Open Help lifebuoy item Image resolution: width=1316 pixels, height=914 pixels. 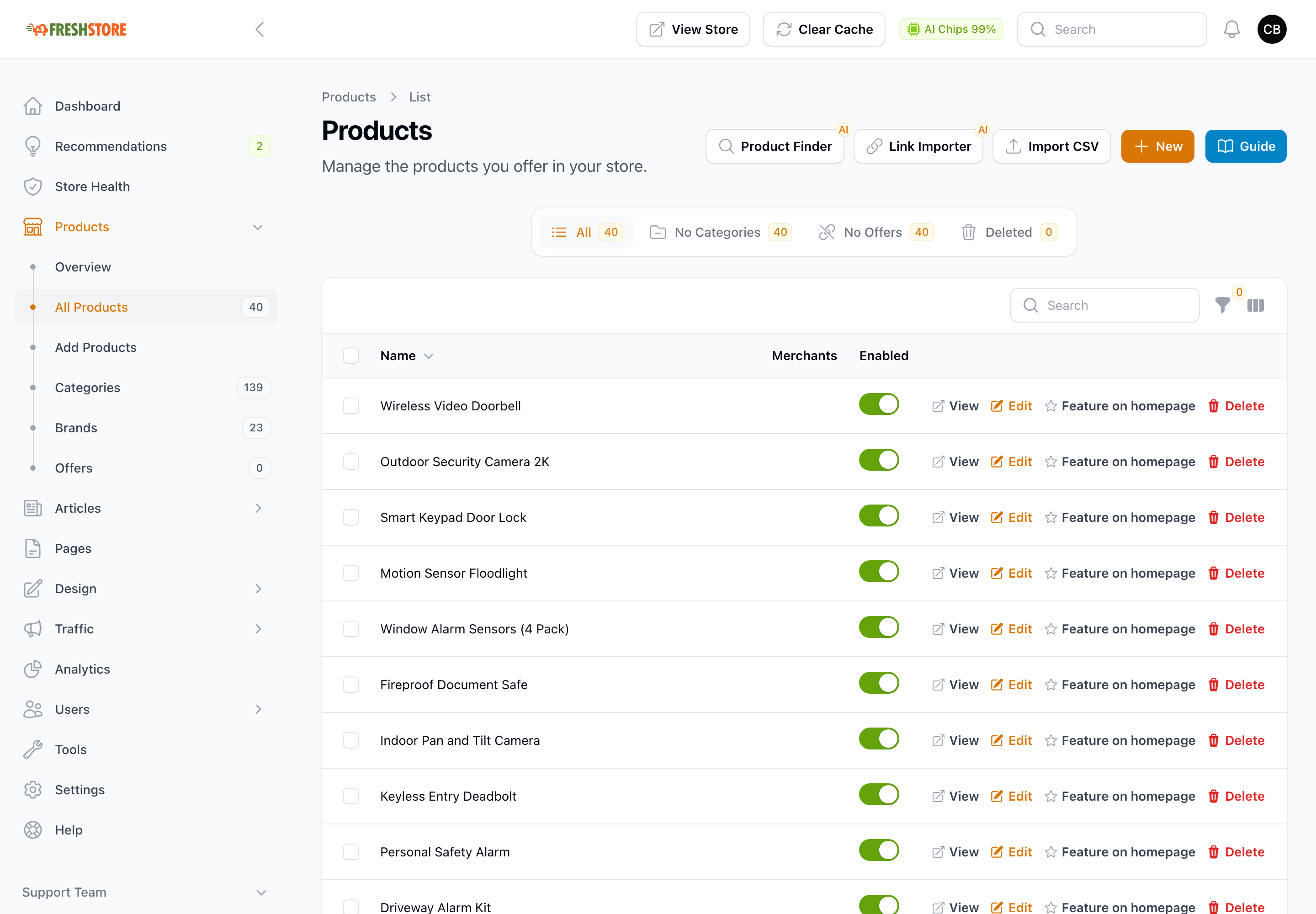[146, 830]
